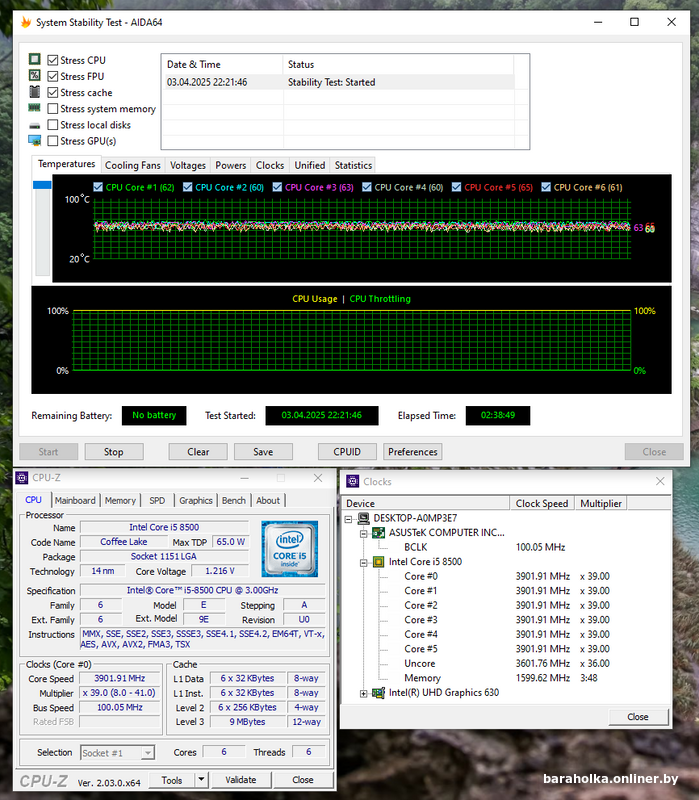The width and height of the screenshot is (699, 800).
Task: Collapse the ASUSTeK COMPUTER INC node
Action: [x=364, y=534]
